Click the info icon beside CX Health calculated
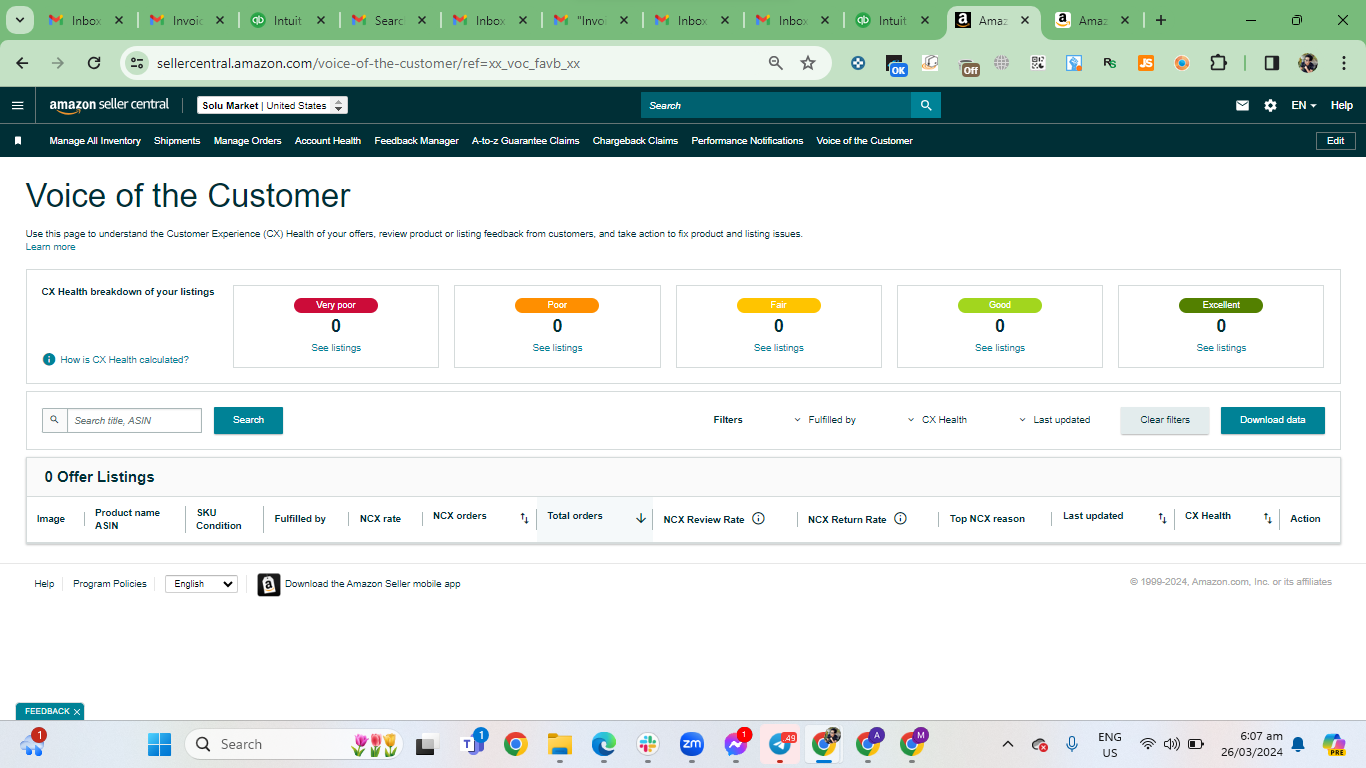The image size is (1366, 768). tap(49, 359)
